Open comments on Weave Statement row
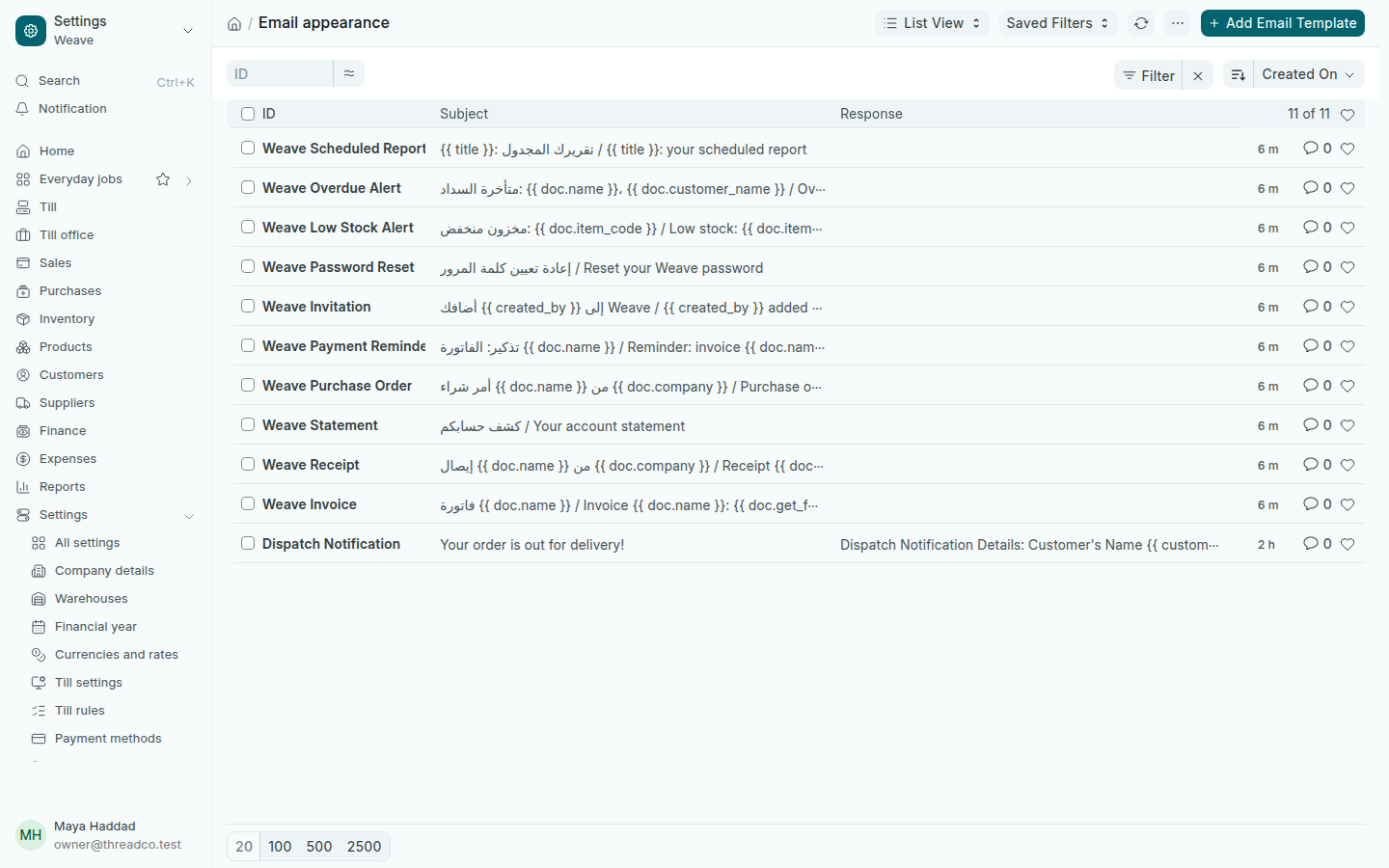 (x=1317, y=425)
